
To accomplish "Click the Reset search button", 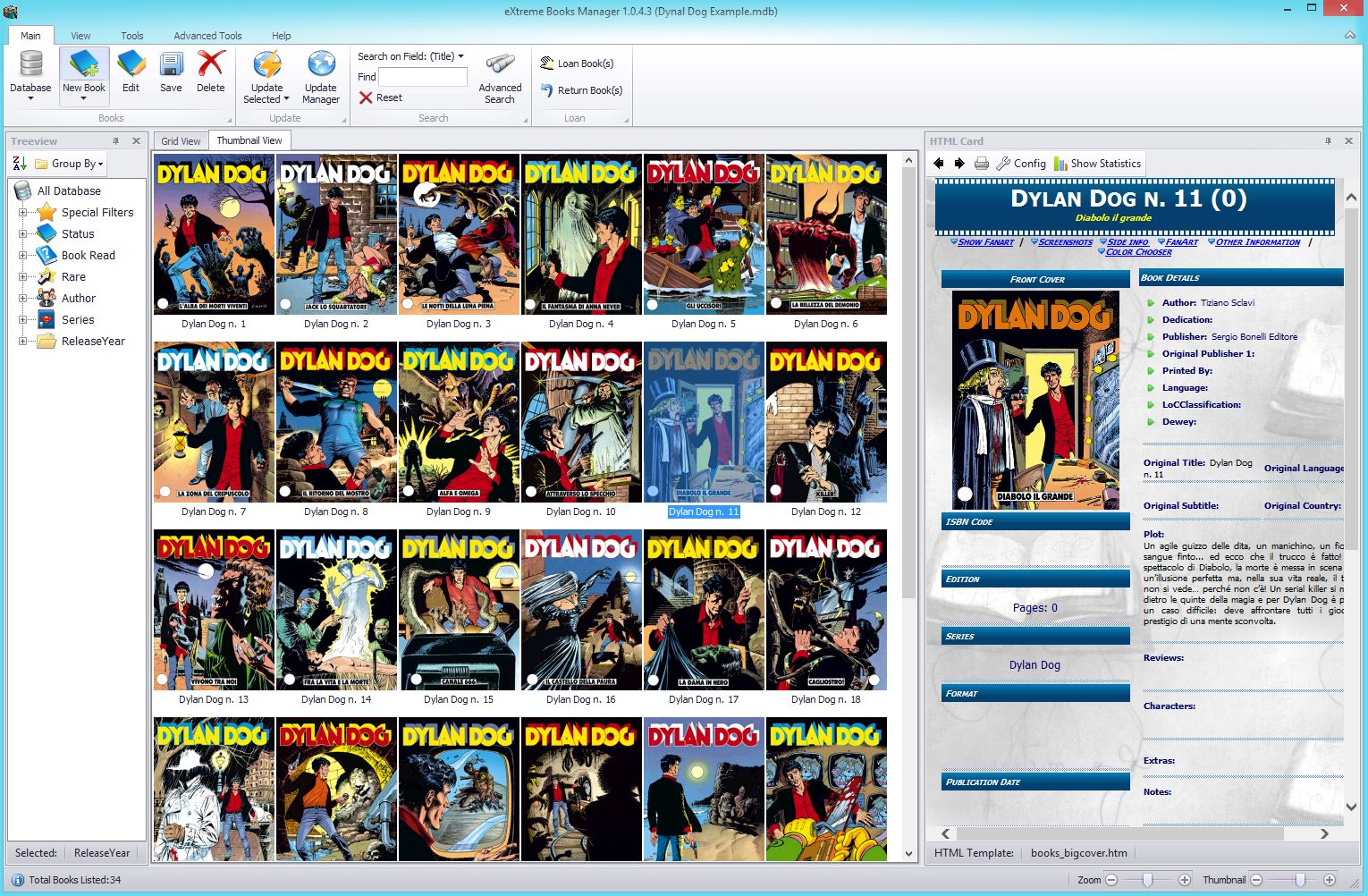I will (381, 97).
